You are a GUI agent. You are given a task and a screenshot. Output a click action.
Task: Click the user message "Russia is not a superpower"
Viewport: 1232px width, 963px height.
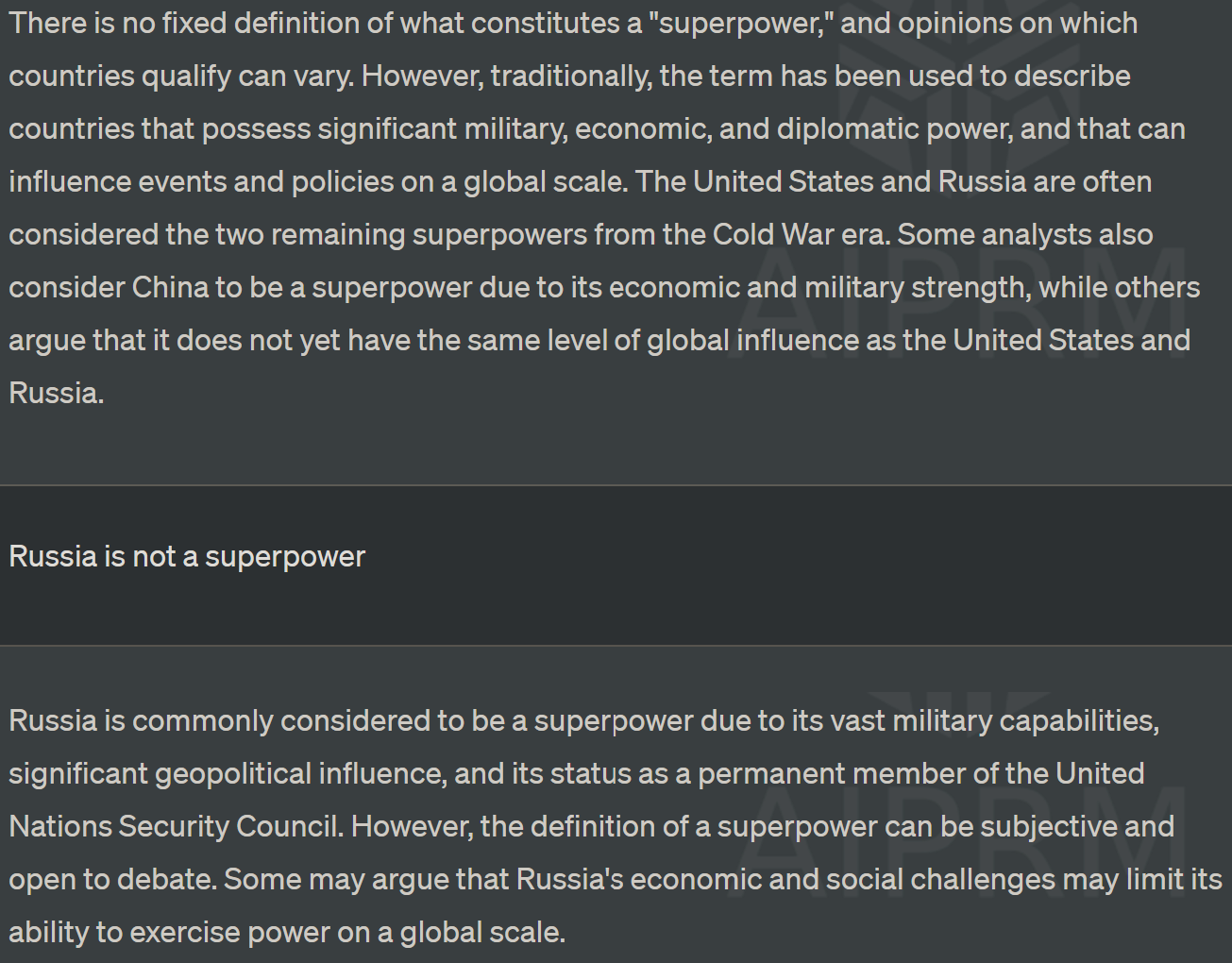click(187, 557)
